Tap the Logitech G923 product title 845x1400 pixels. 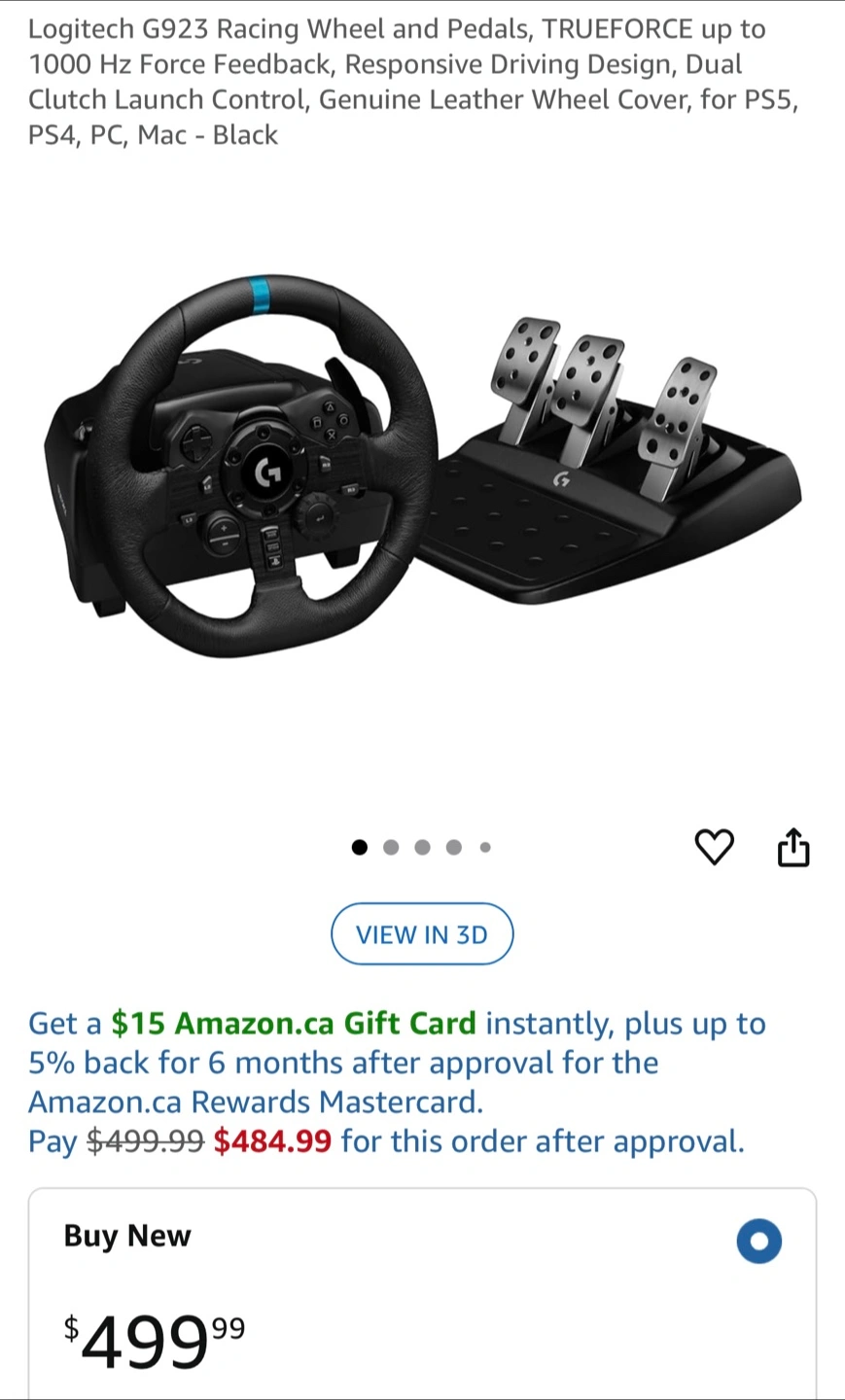(413, 82)
